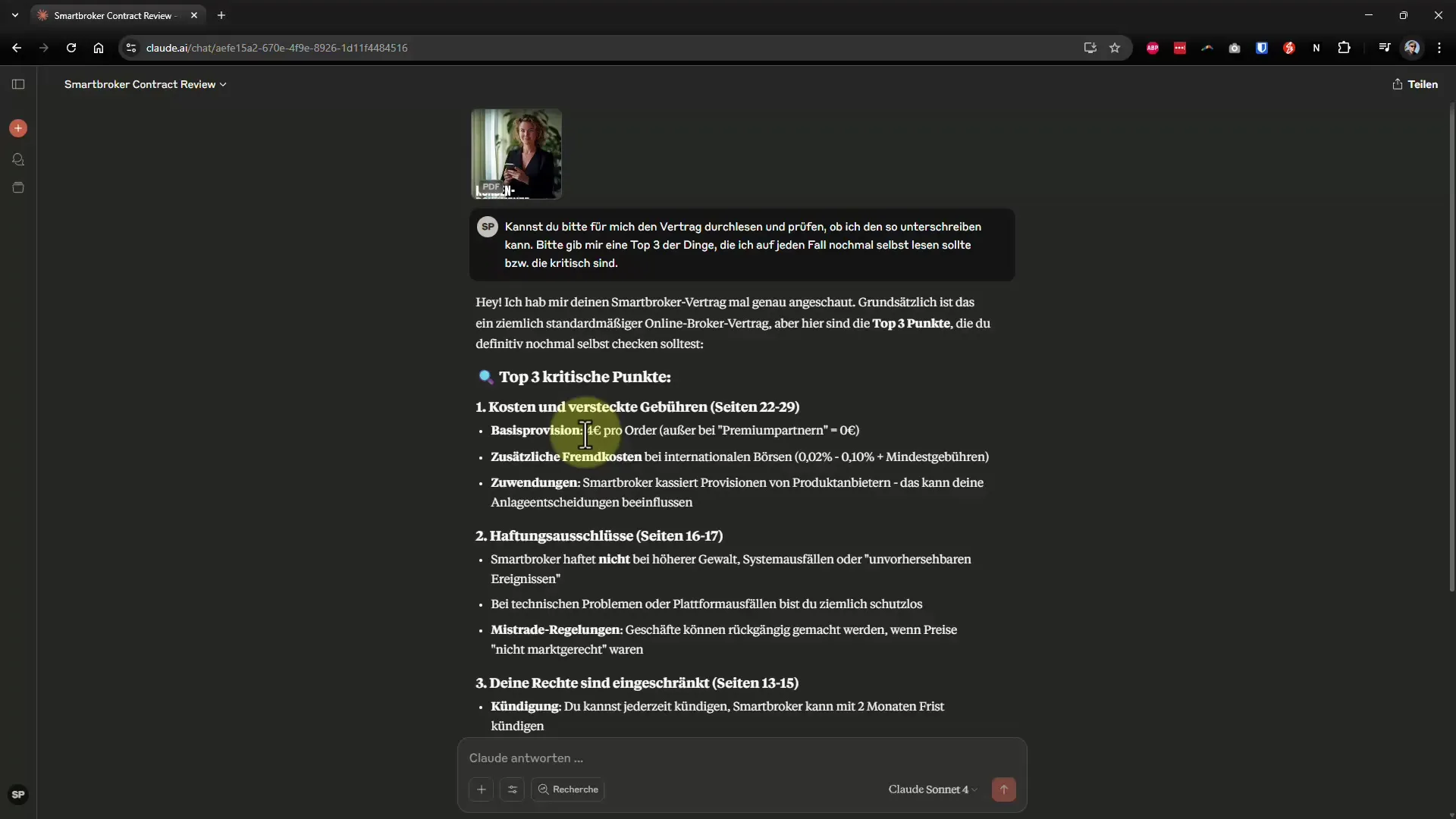Close the Smartbroker Contract Review tab

[194, 15]
